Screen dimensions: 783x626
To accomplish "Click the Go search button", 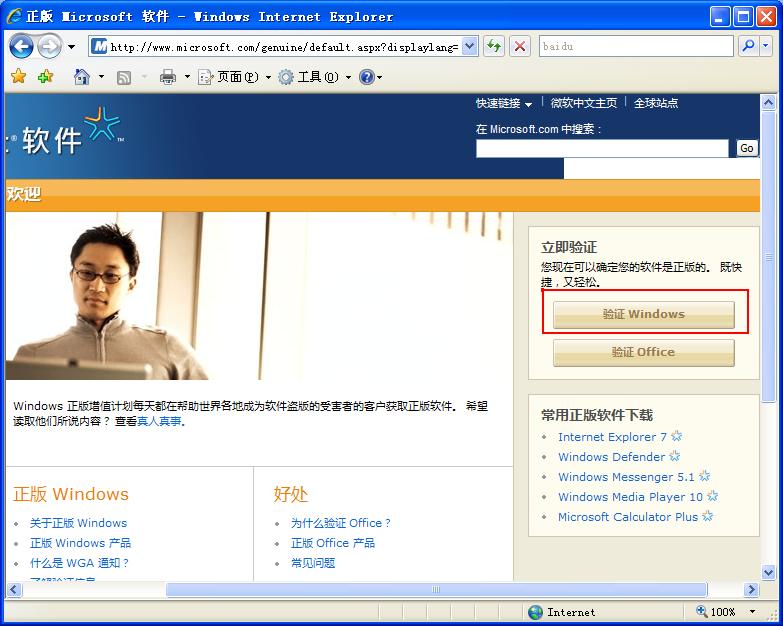I will (x=747, y=148).
